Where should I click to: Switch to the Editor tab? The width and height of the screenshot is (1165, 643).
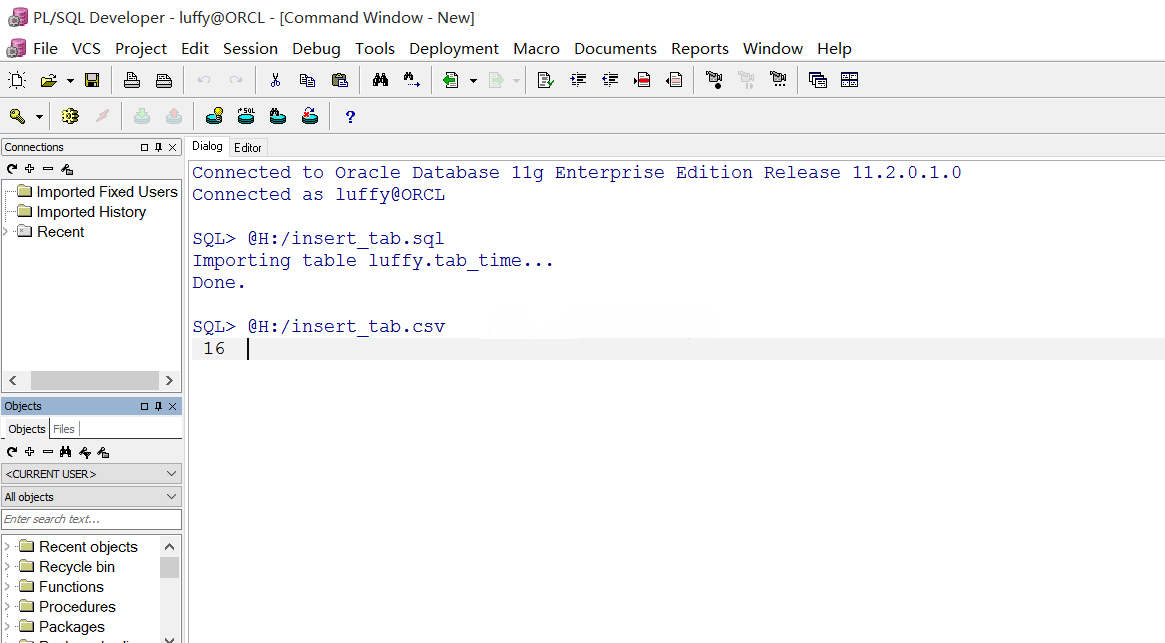(x=248, y=146)
